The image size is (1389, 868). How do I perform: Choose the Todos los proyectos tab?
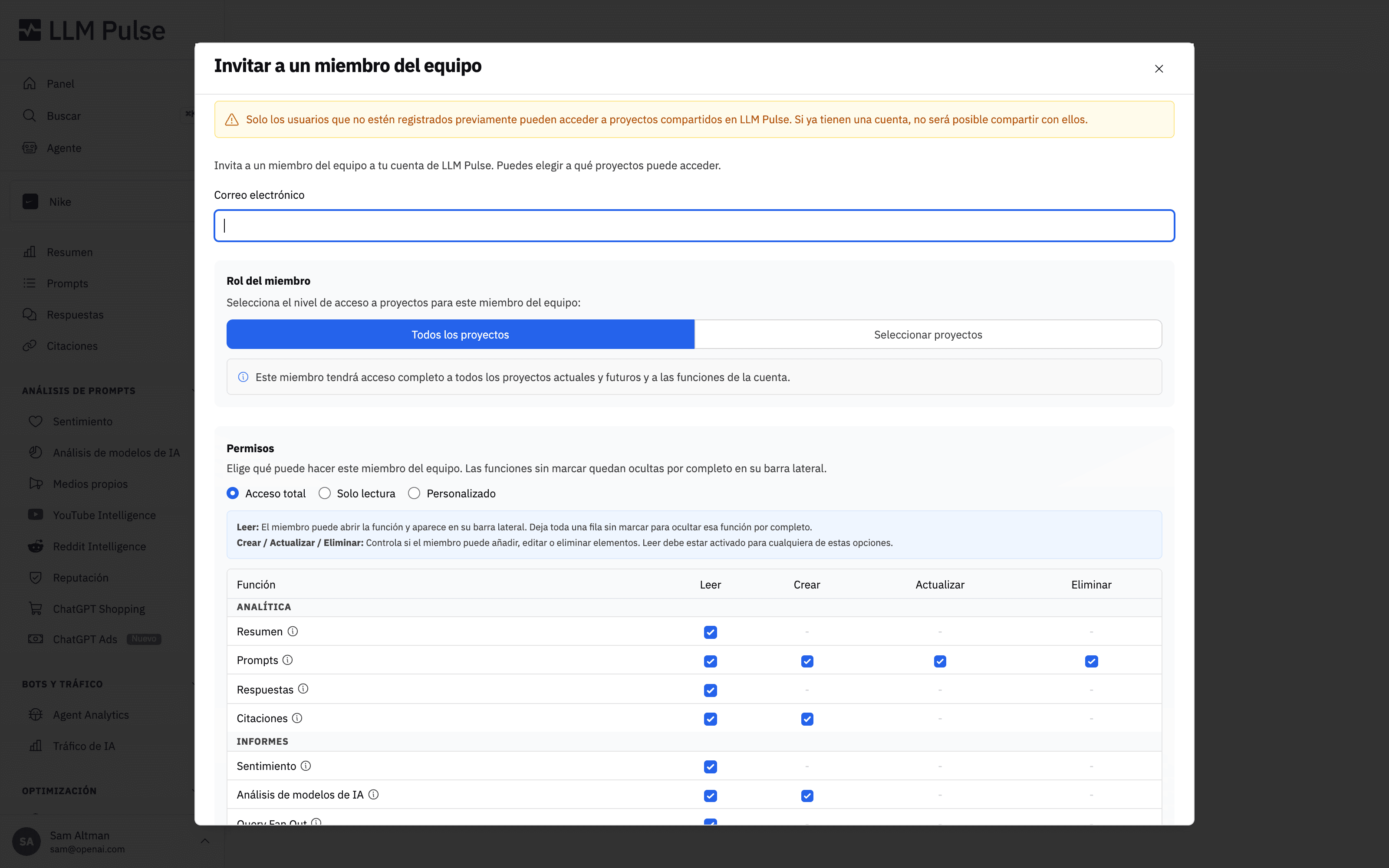[x=460, y=334]
